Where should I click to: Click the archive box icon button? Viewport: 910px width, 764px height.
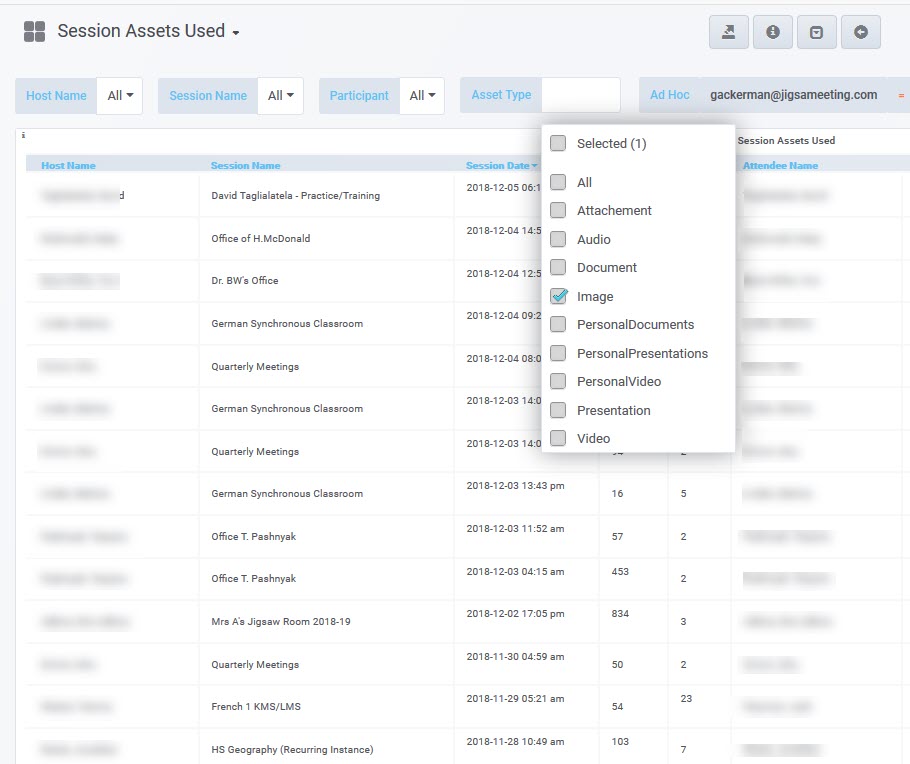(817, 32)
